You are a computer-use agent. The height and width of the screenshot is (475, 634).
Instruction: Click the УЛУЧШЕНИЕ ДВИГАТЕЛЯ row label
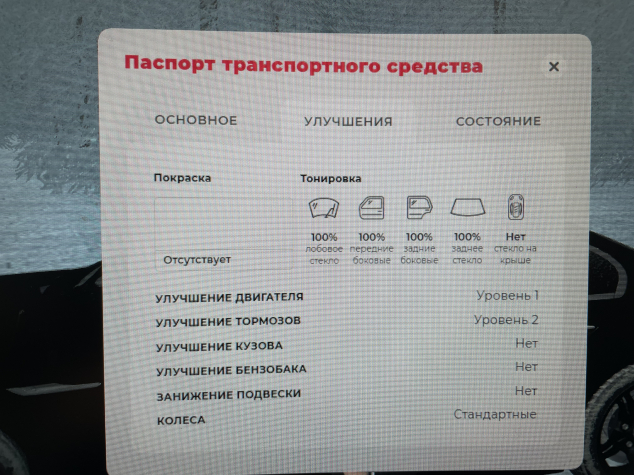coord(229,298)
